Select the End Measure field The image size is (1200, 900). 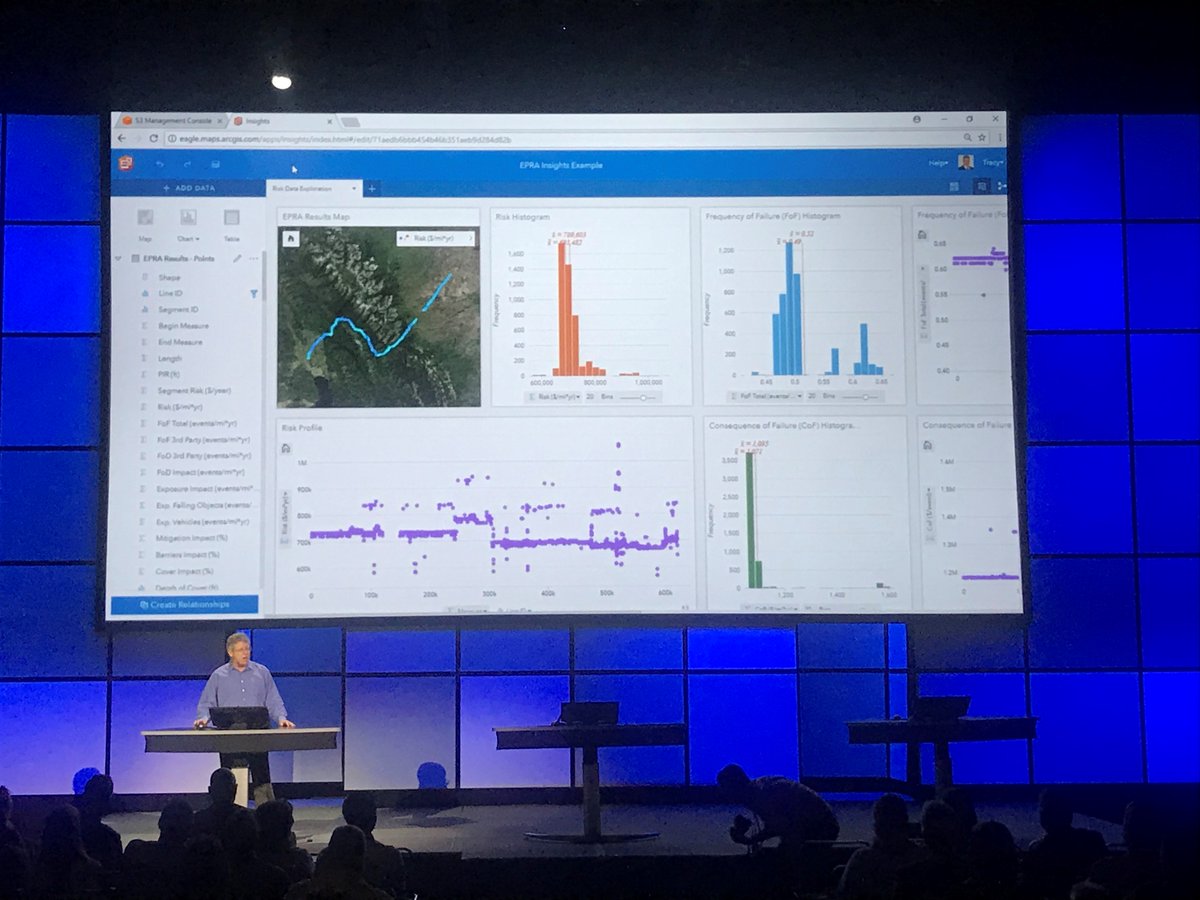182,342
